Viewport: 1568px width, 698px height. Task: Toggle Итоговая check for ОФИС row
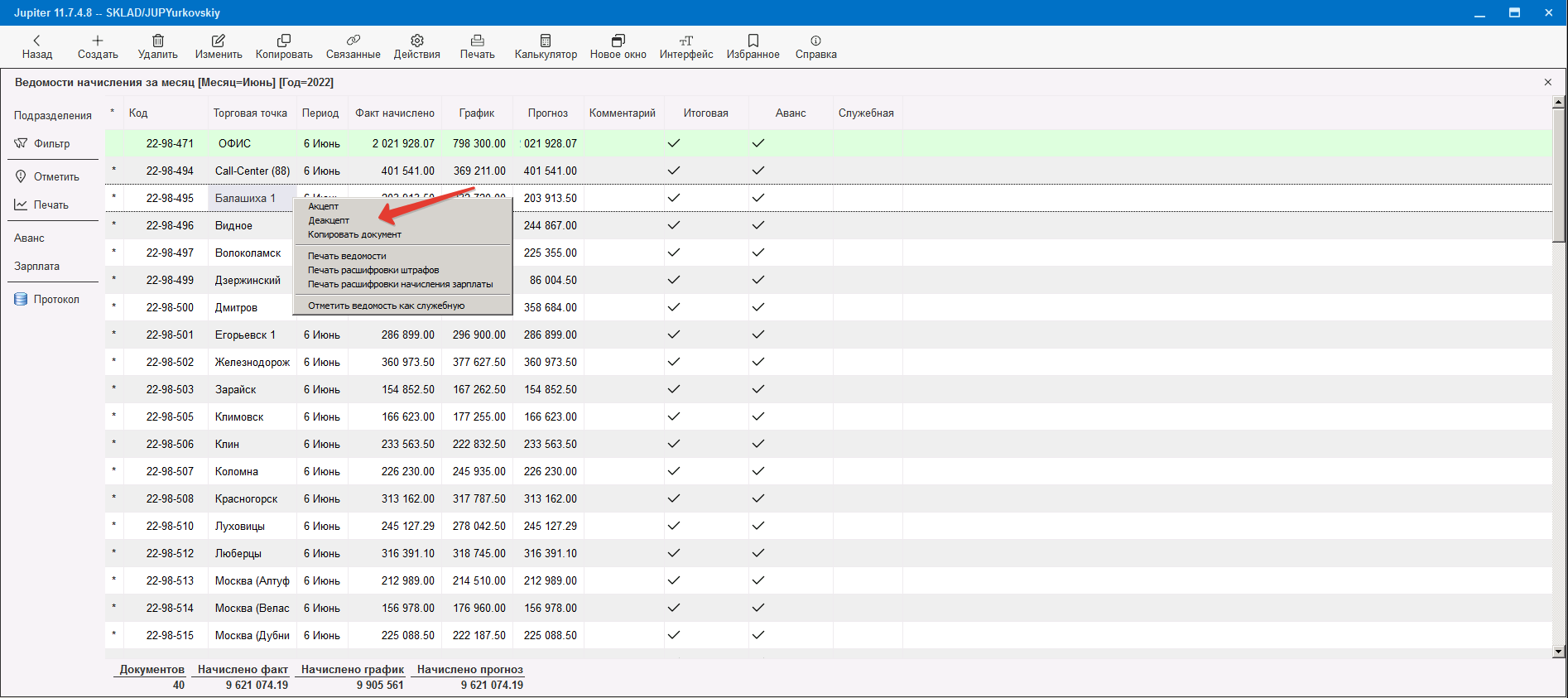click(x=674, y=143)
